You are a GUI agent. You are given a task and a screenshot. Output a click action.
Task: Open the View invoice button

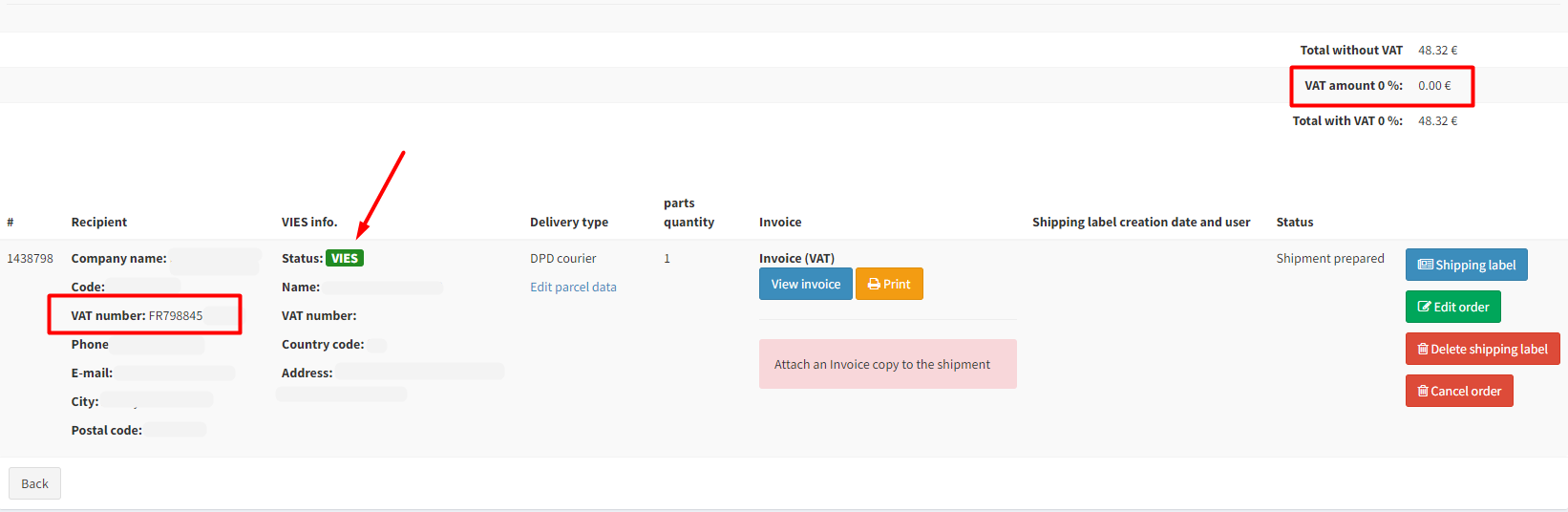point(805,284)
